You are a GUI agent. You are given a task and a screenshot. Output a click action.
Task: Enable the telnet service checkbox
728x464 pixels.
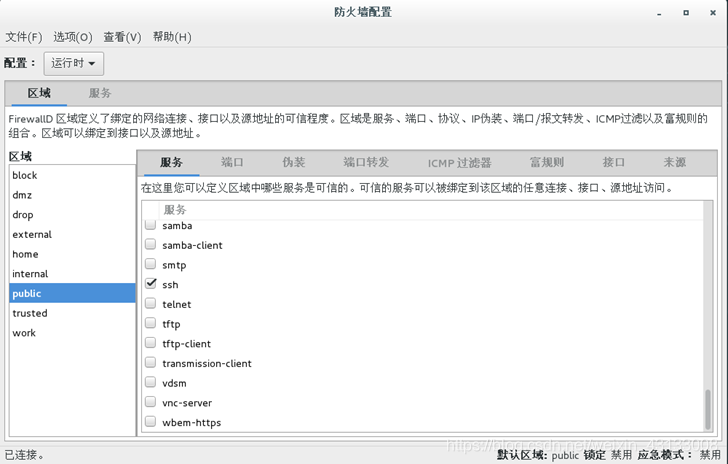click(150, 303)
